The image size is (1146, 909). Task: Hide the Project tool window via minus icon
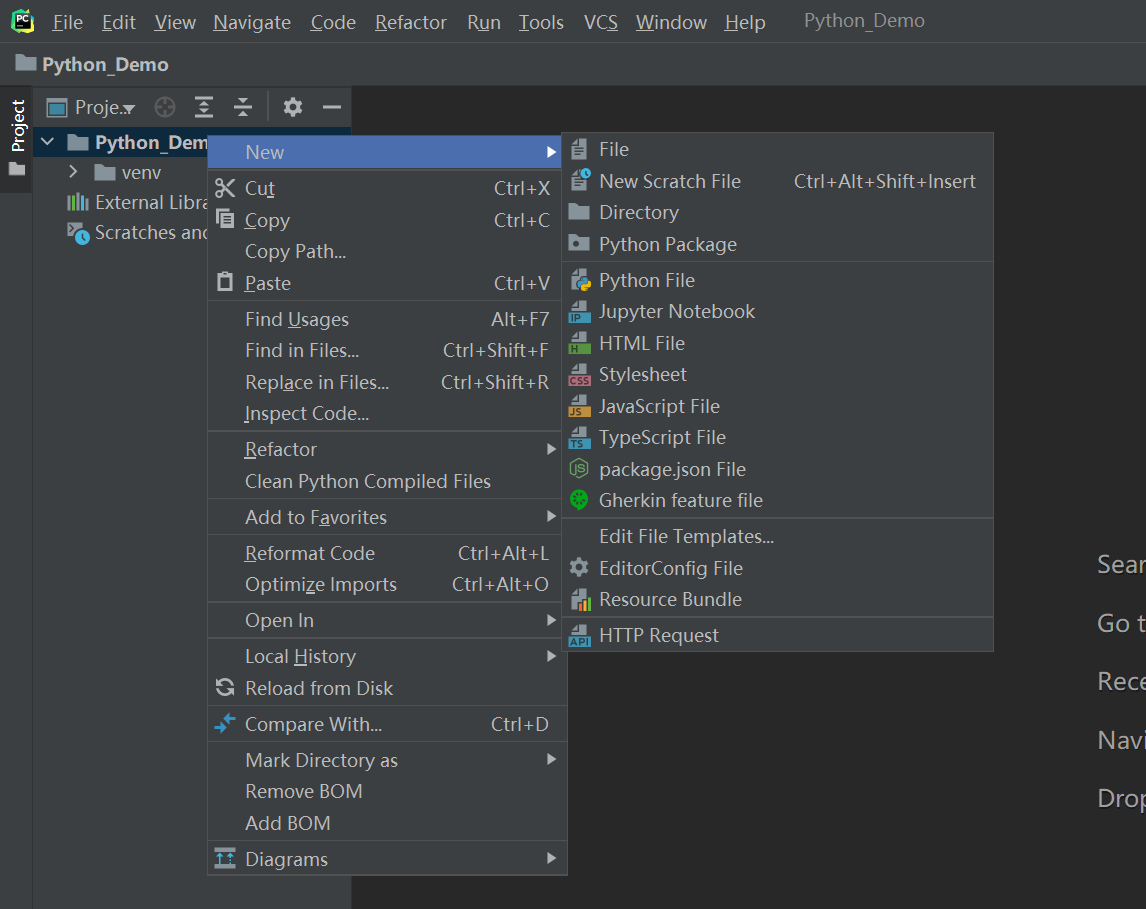pos(331,107)
